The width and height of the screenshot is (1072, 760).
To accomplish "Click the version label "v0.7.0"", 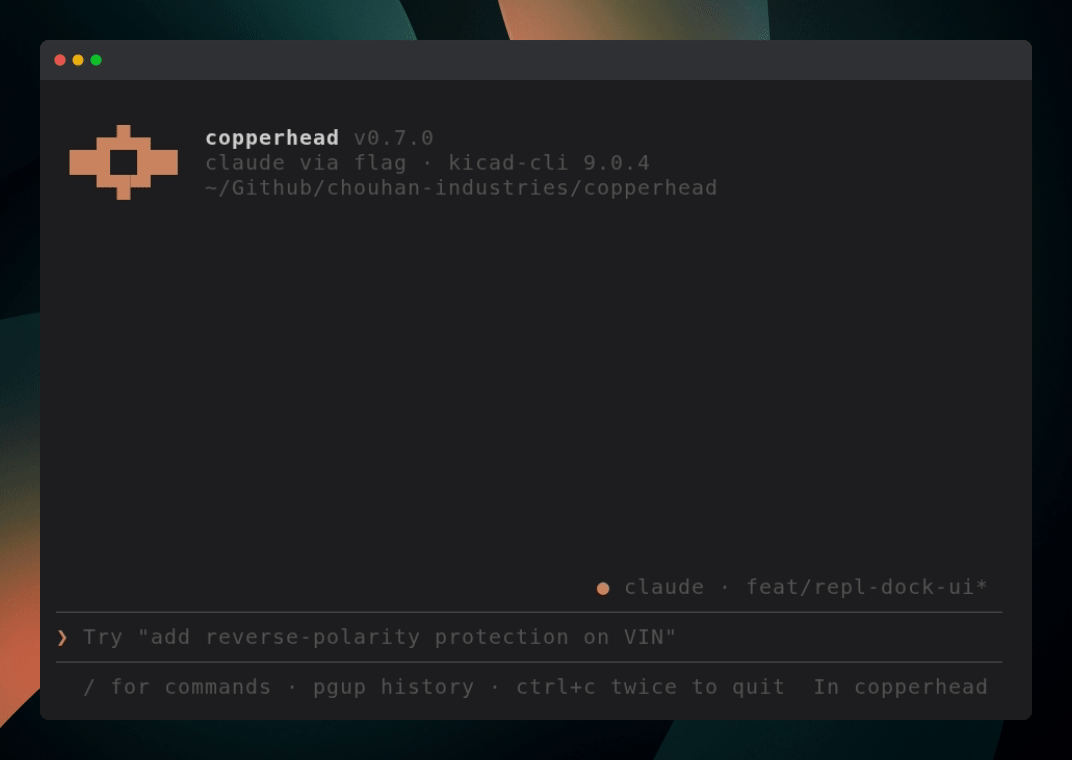I will pyautogui.click(x=394, y=138).
